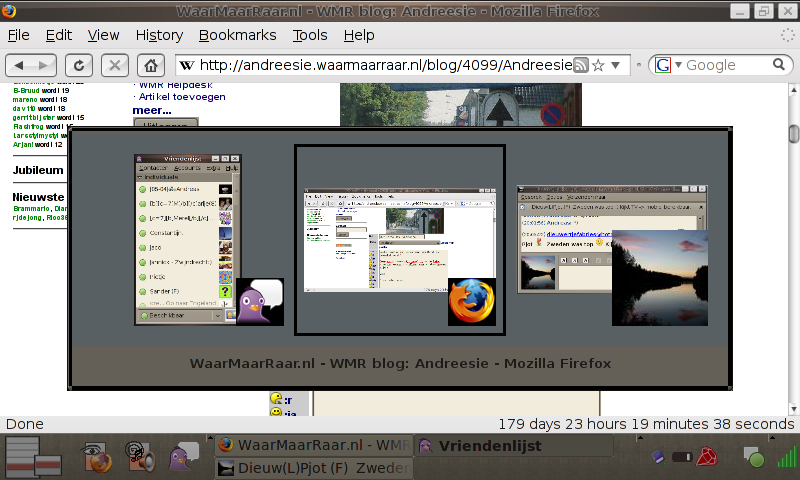This screenshot has height=480, width=800.
Task: Open the Google search engine dropdown
Action: [x=667, y=66]
